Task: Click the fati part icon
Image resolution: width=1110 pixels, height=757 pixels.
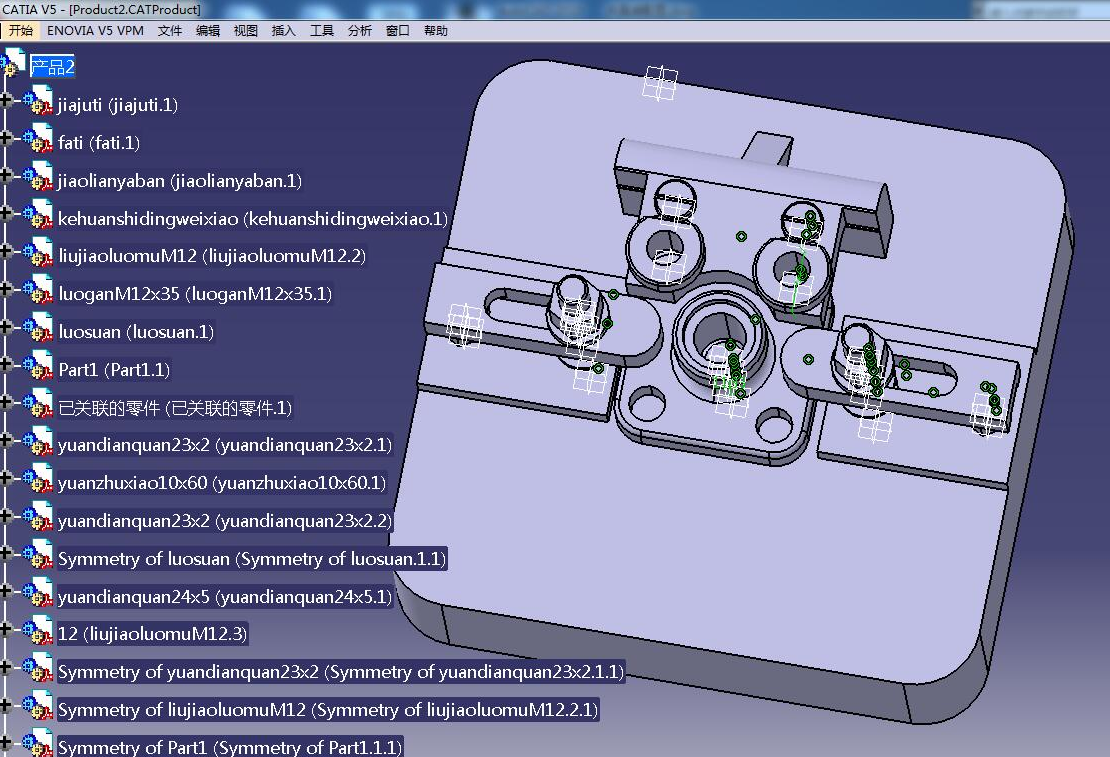Action: 38,139
